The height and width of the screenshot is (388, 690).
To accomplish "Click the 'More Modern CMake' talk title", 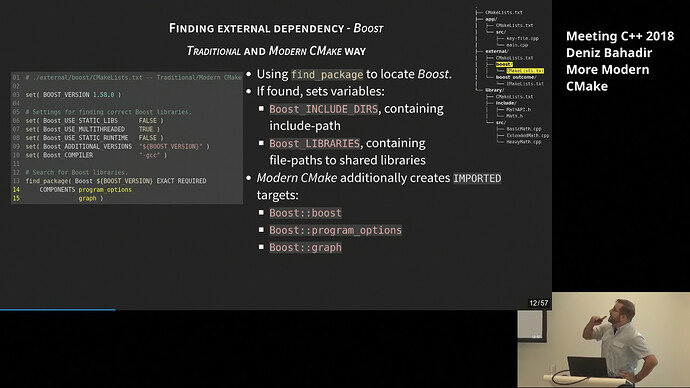I will (607, 78).
